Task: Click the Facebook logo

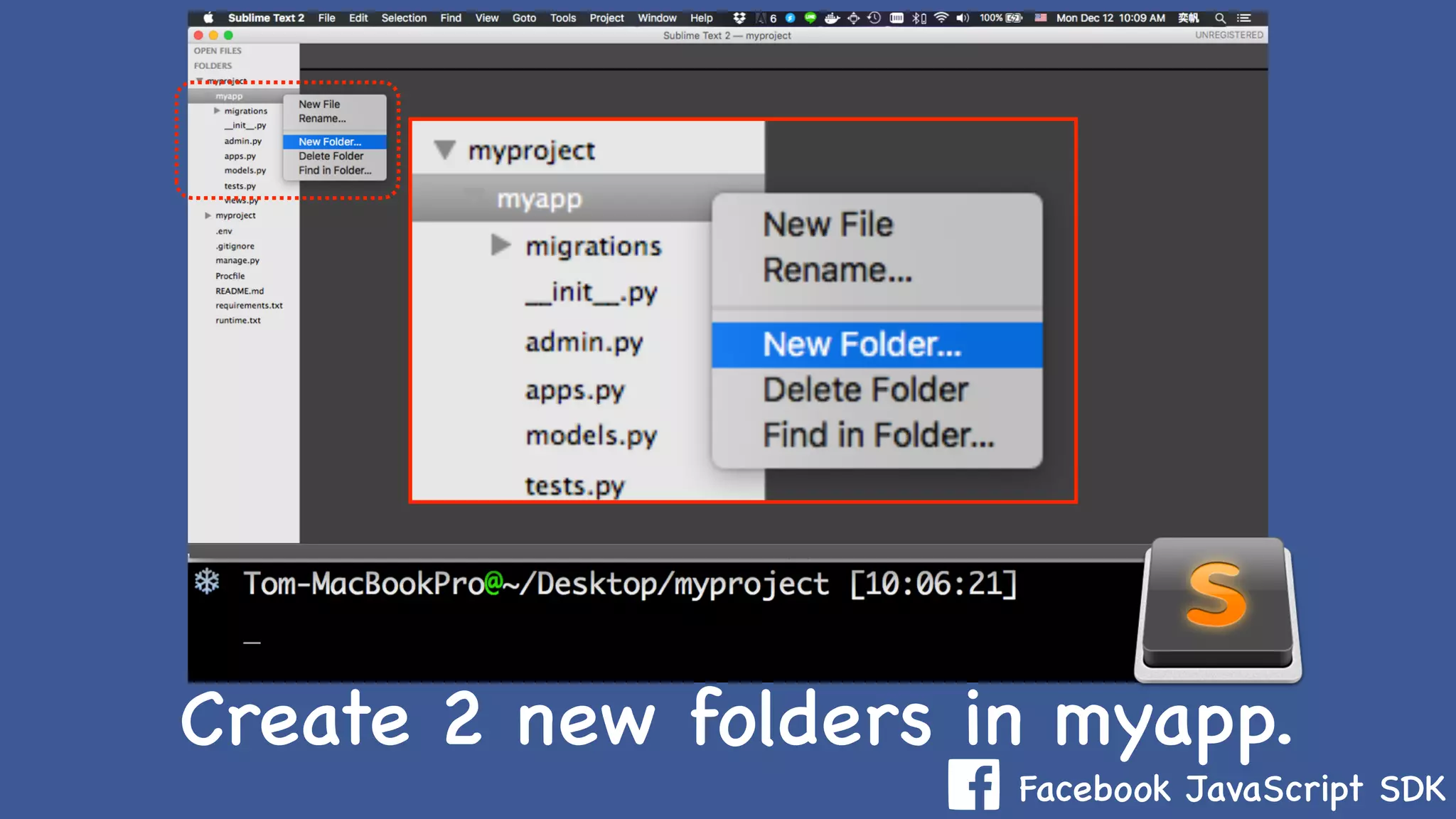Action: [x=973, y=784]
